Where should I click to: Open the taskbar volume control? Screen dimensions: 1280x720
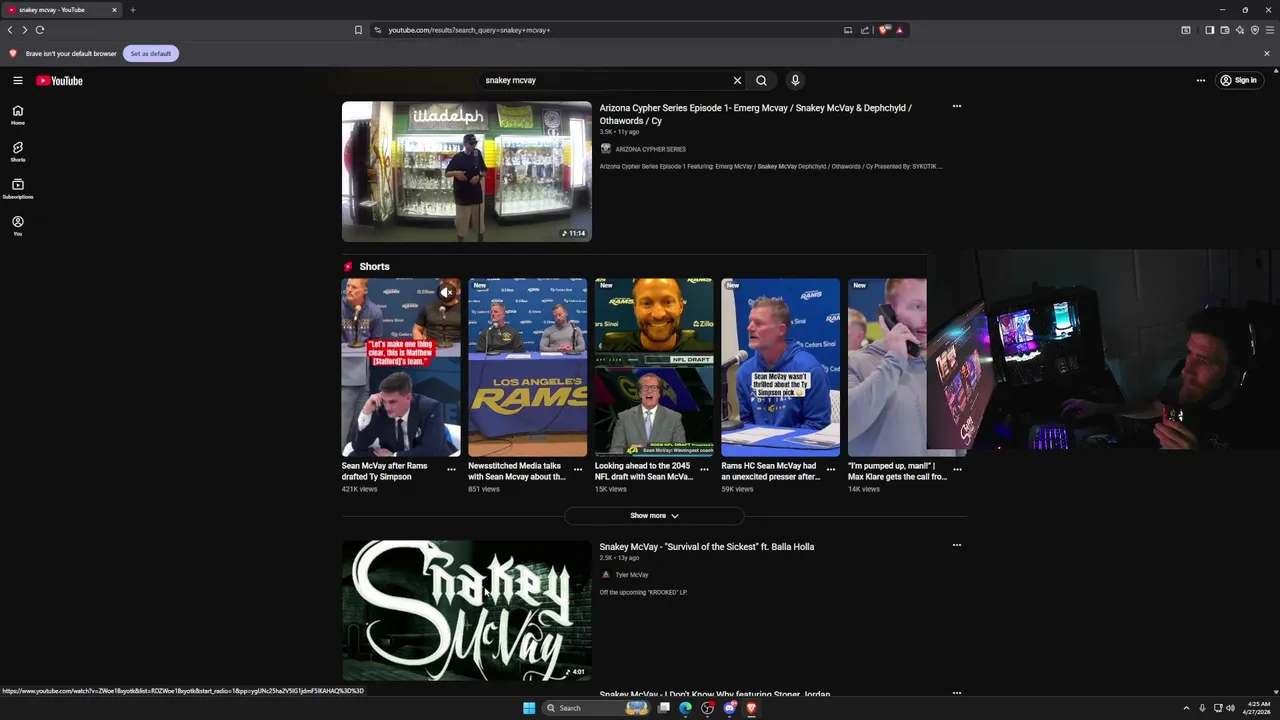[1231, 708]
